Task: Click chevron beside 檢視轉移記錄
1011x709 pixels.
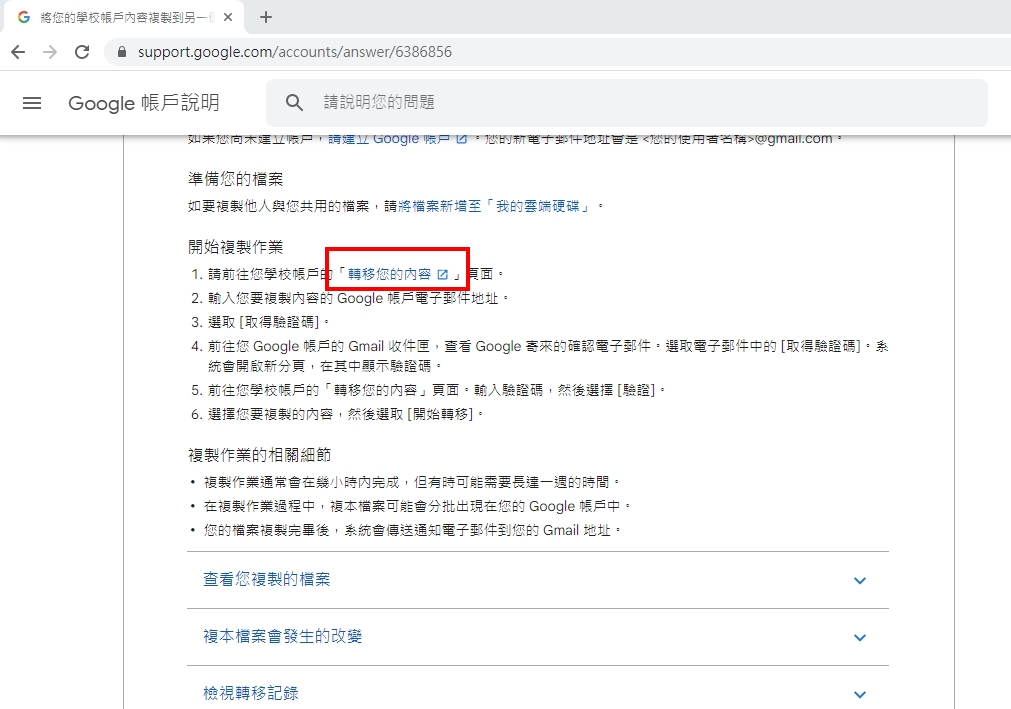Action: point(859,694)
